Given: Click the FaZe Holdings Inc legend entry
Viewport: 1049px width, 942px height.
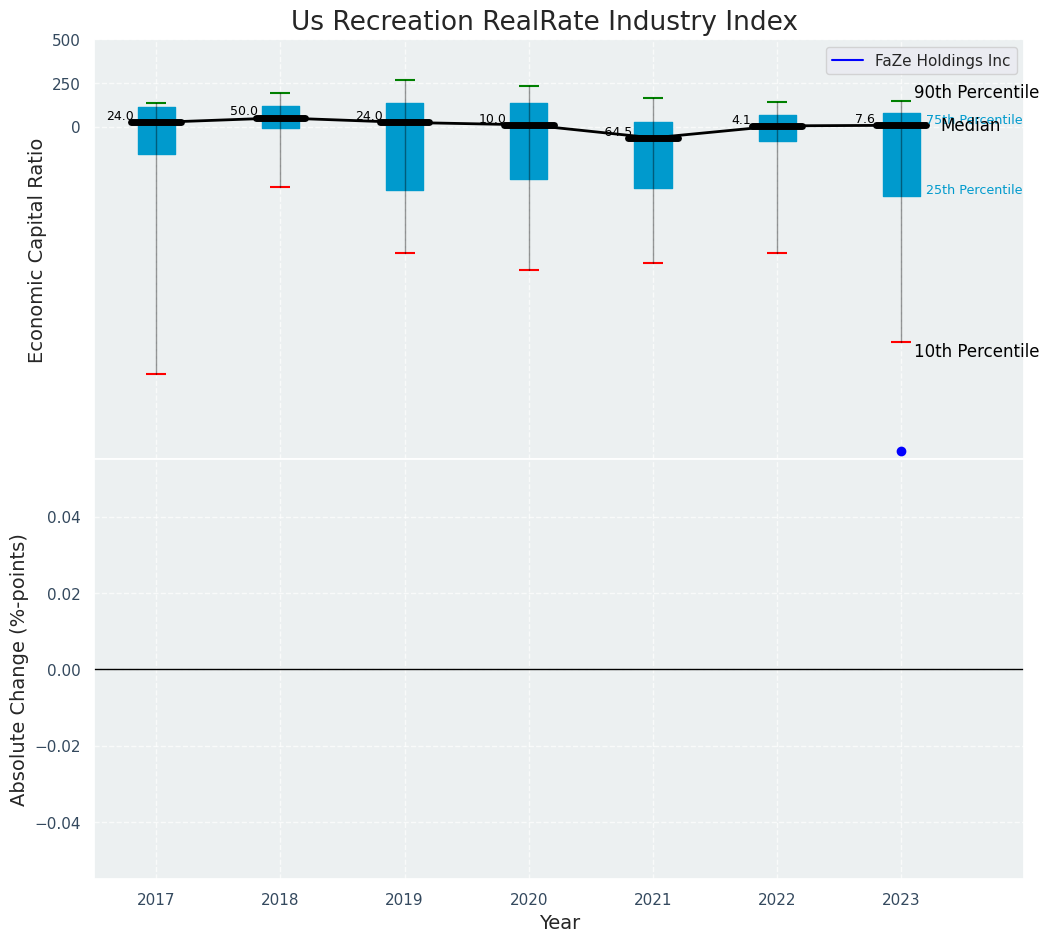Looking at the screenshot, I should pos(941,61).
